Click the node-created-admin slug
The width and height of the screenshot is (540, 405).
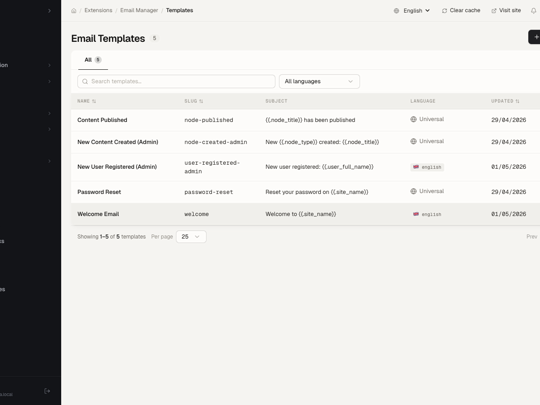pyautogui.click(x=216, y=142)
